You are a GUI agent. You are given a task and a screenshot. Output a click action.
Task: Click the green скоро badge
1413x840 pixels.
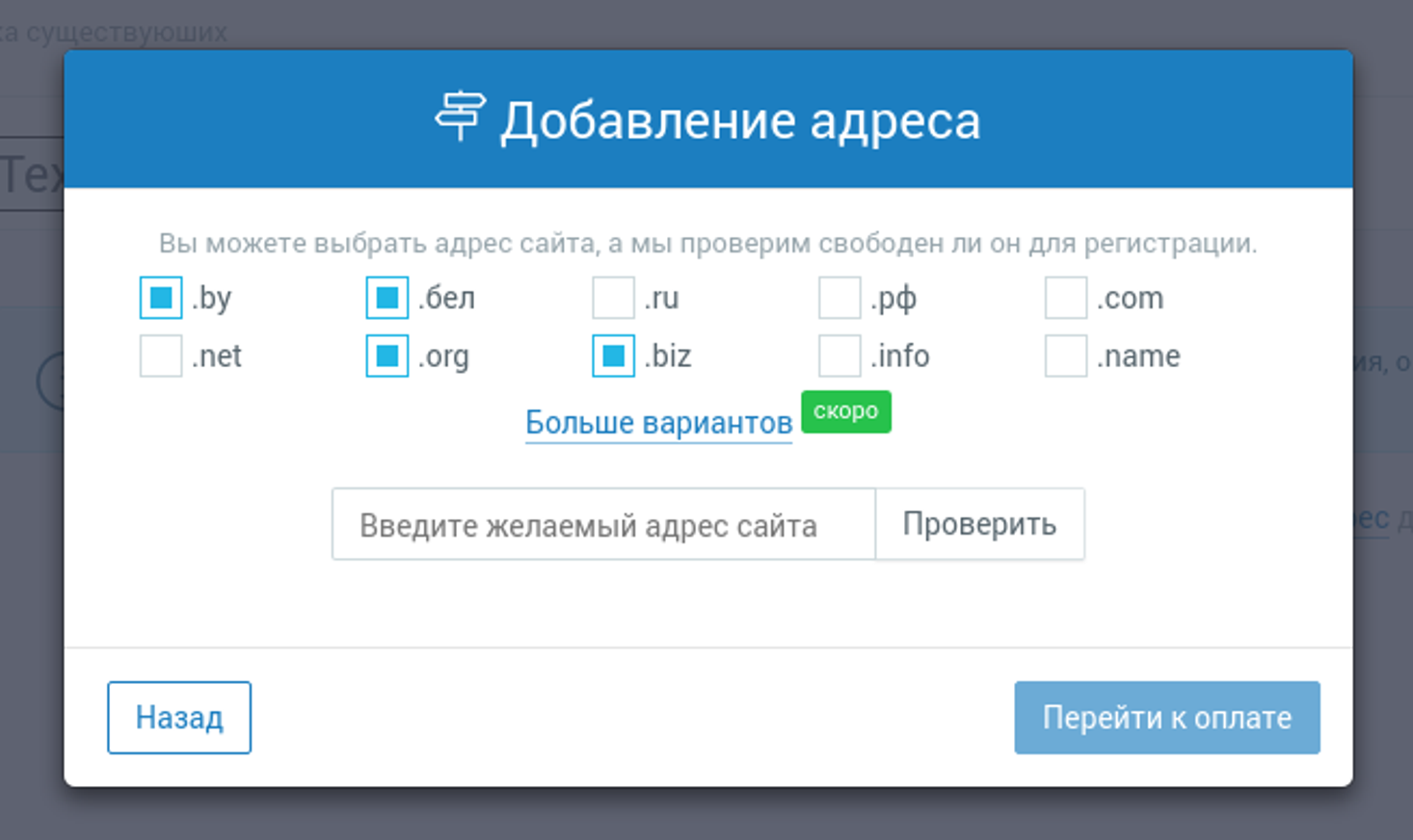(846, 411)
